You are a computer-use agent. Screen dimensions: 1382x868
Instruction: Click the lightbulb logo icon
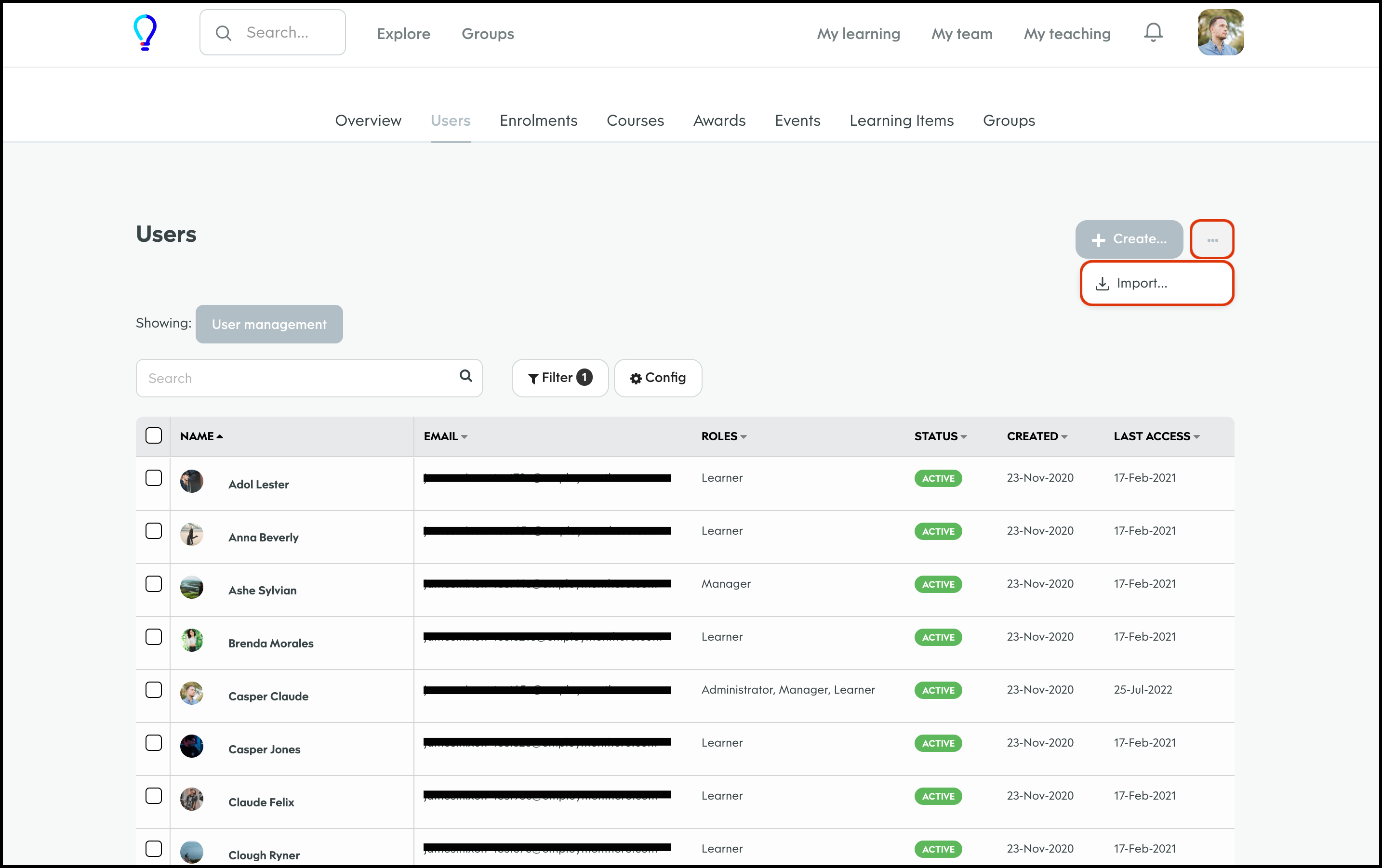click(145, 33)
